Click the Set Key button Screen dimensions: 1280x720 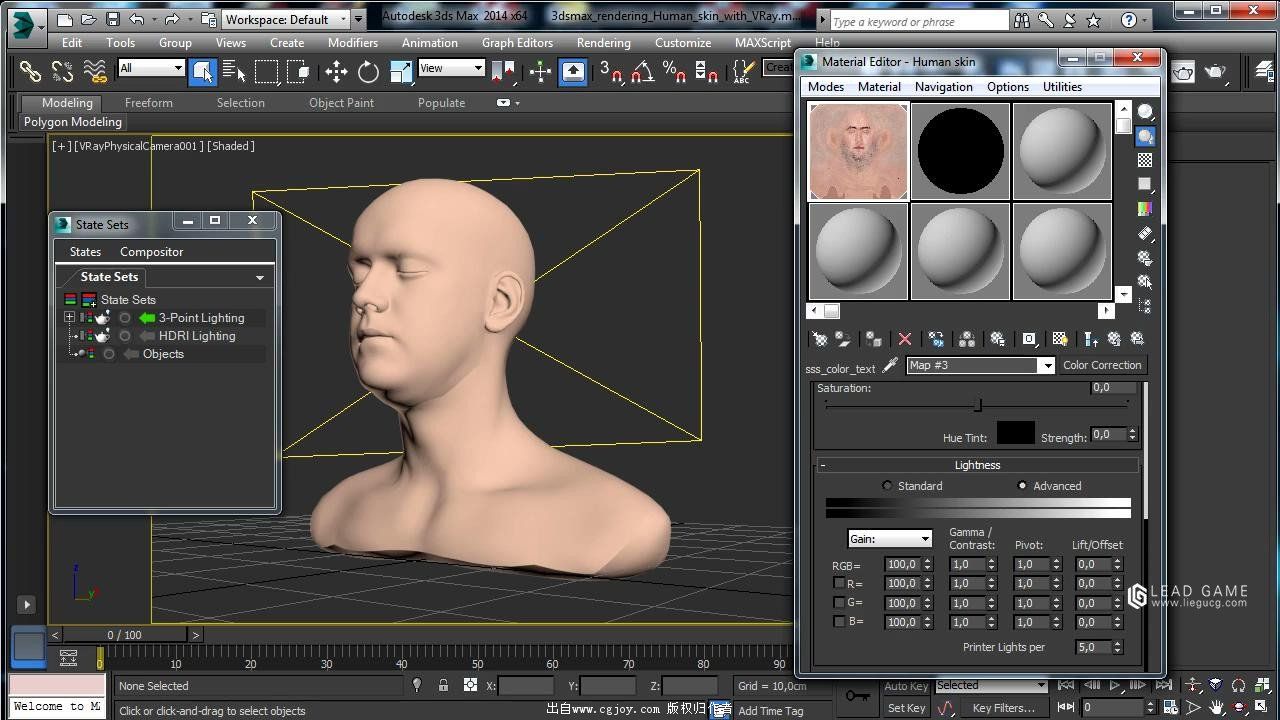tap(906, 708)
